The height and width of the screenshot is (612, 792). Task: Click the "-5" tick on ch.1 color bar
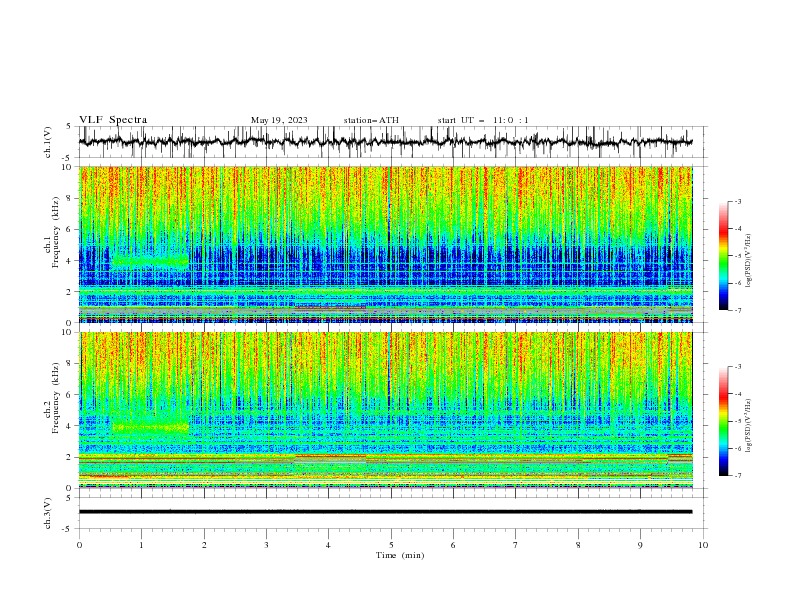point(738,256)
